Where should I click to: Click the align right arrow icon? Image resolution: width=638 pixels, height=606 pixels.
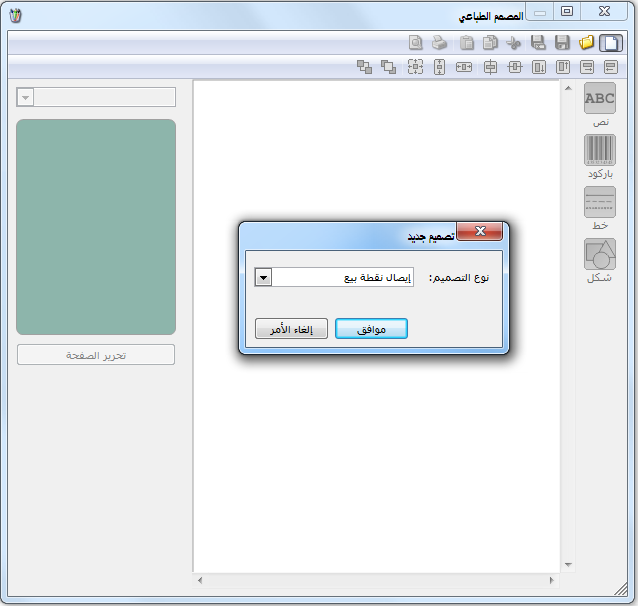[587, 67]
